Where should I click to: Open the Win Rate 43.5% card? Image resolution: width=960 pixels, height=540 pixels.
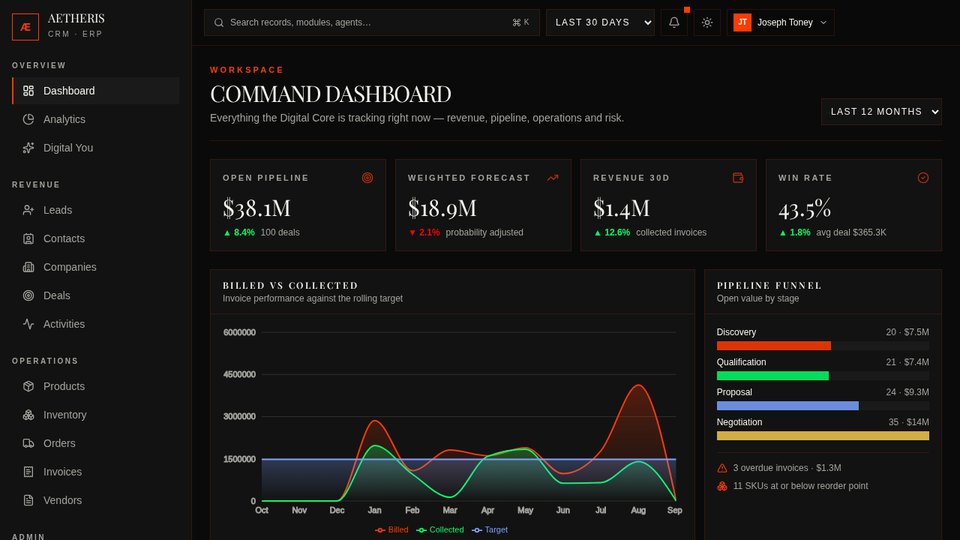(x=853, y=205)
